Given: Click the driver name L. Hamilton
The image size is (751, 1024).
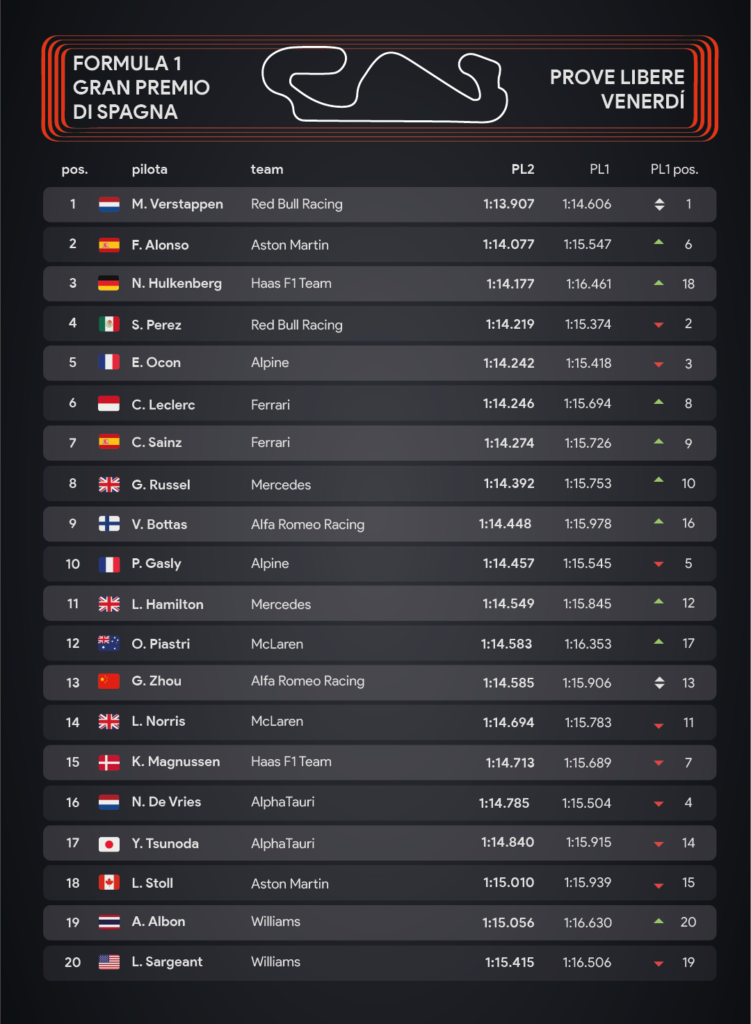Looking at the screenshot, I should point(167,605).
